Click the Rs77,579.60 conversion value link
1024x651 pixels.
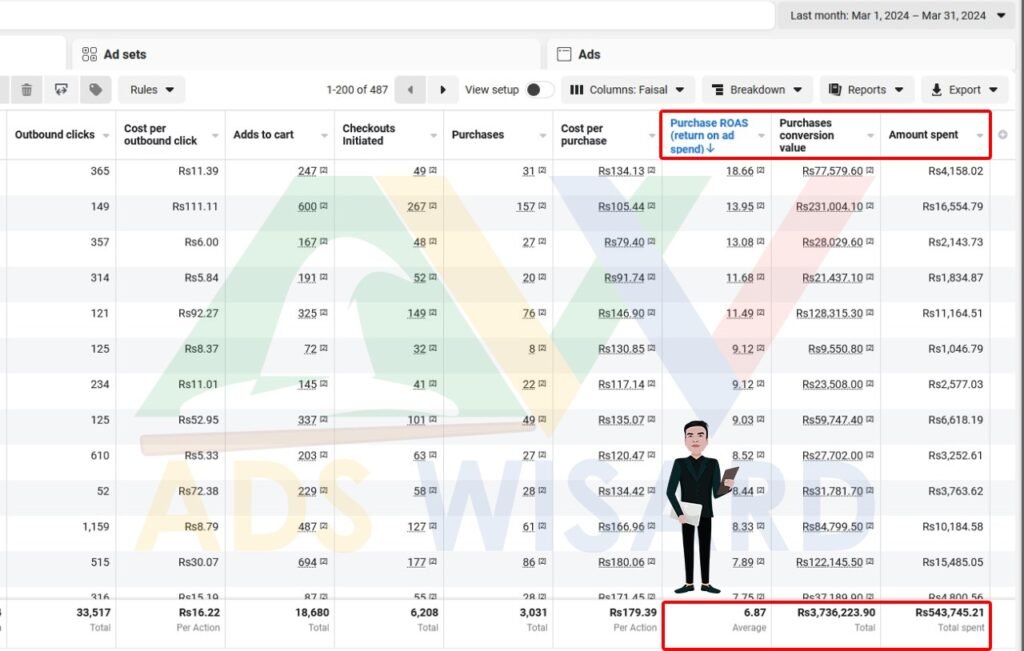[832, 171]
